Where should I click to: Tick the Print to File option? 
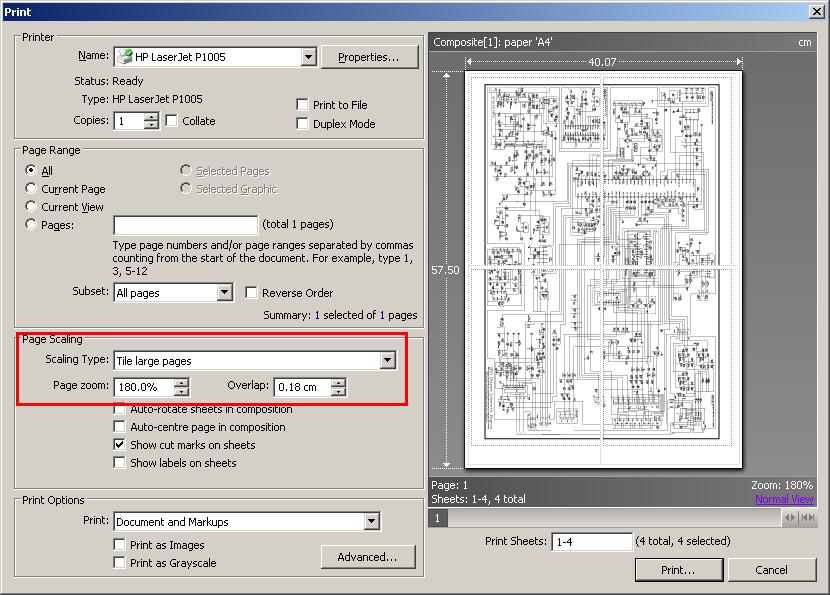pyautogui.click(x=303, y=105)
